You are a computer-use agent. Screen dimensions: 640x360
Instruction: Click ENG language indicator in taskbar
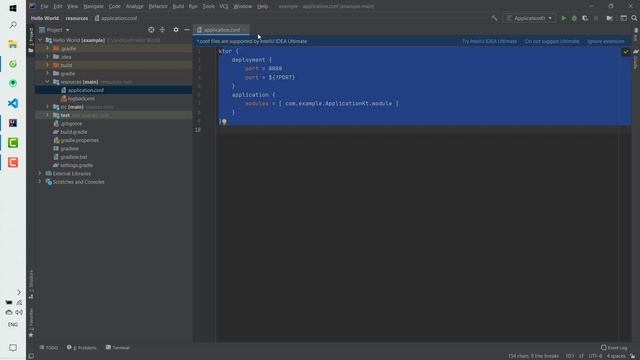tap(13, 324)
